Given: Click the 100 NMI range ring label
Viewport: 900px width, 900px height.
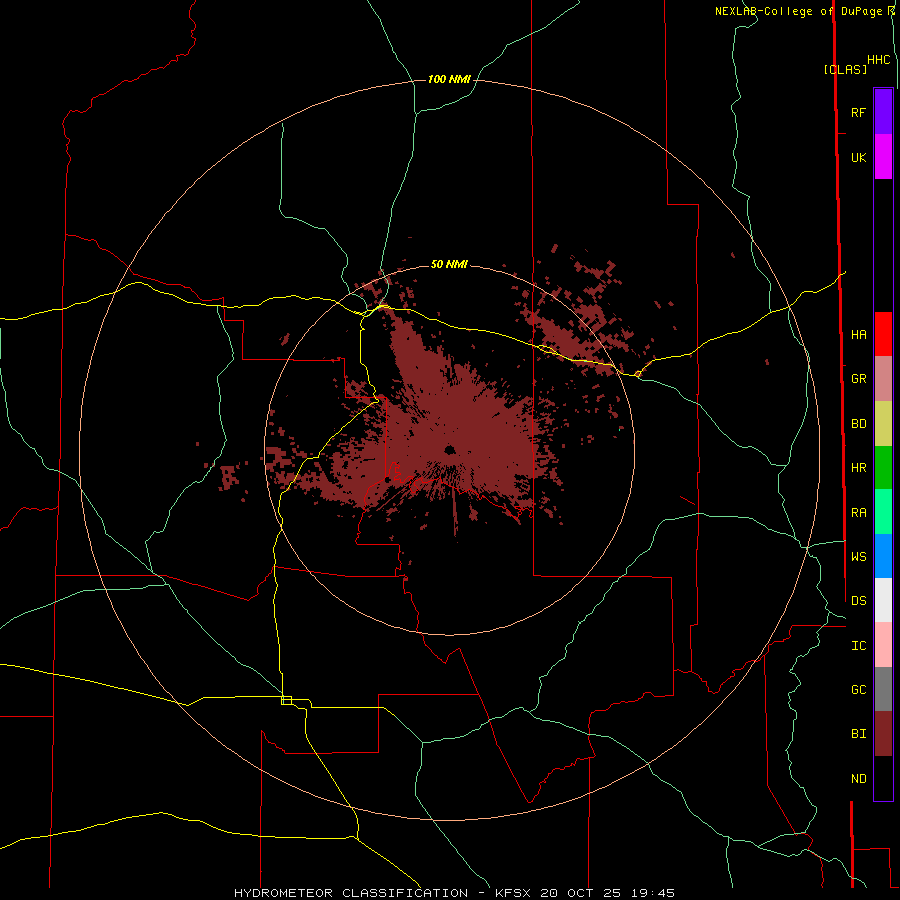Looking at the screenshot, I should (x=449, y=79).
